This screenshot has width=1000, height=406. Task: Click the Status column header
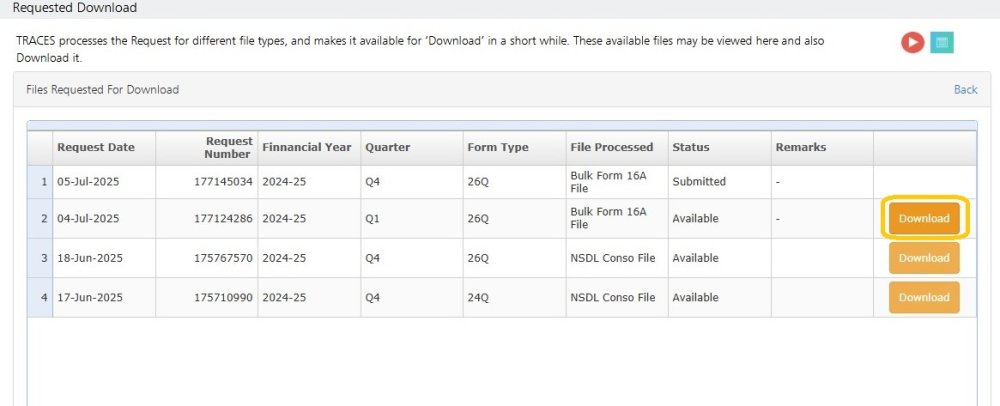coord(691,148)
